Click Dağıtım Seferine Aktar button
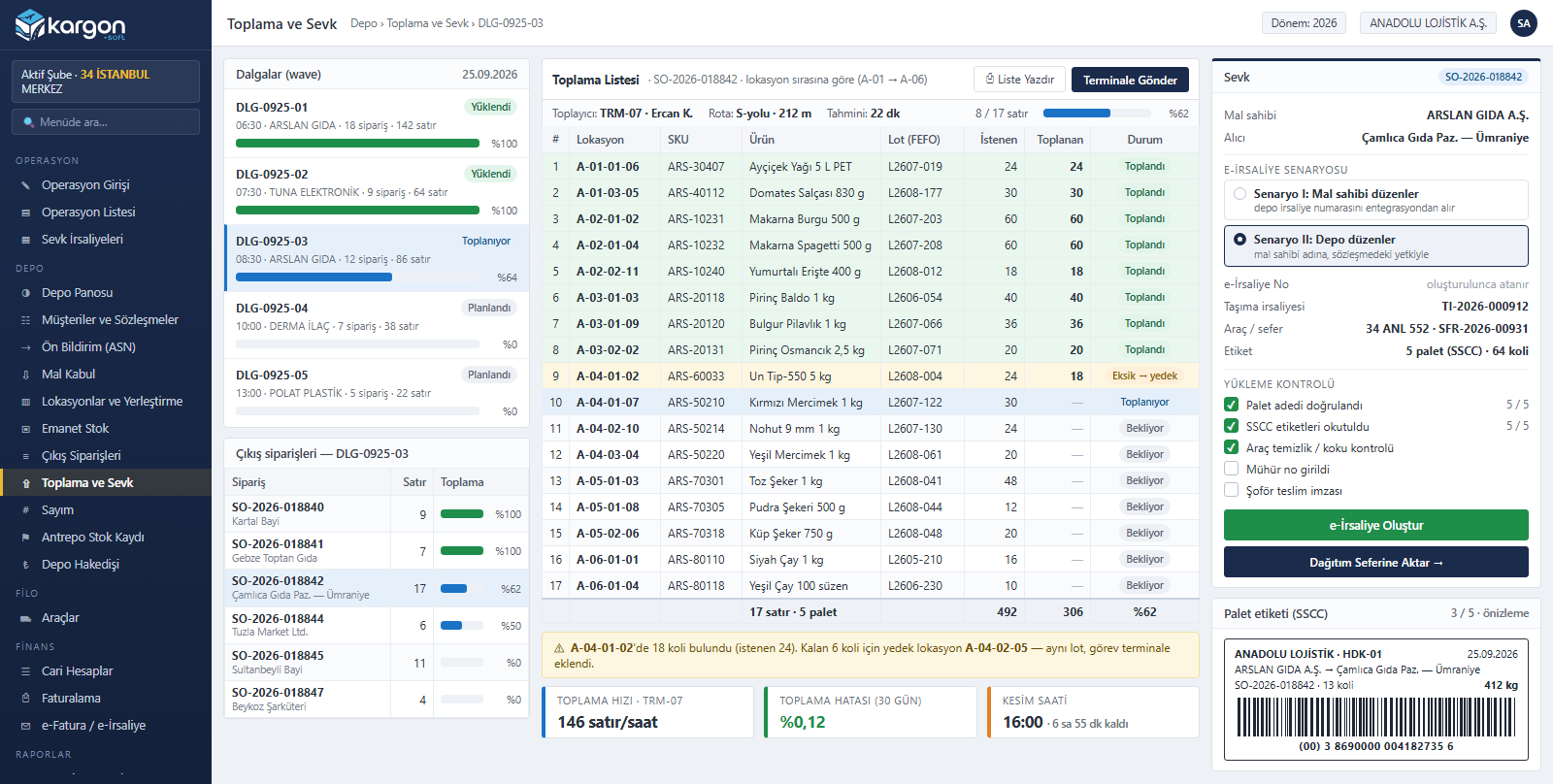The width and height of the screenshot is (1553, 784). coord(1375,562)
